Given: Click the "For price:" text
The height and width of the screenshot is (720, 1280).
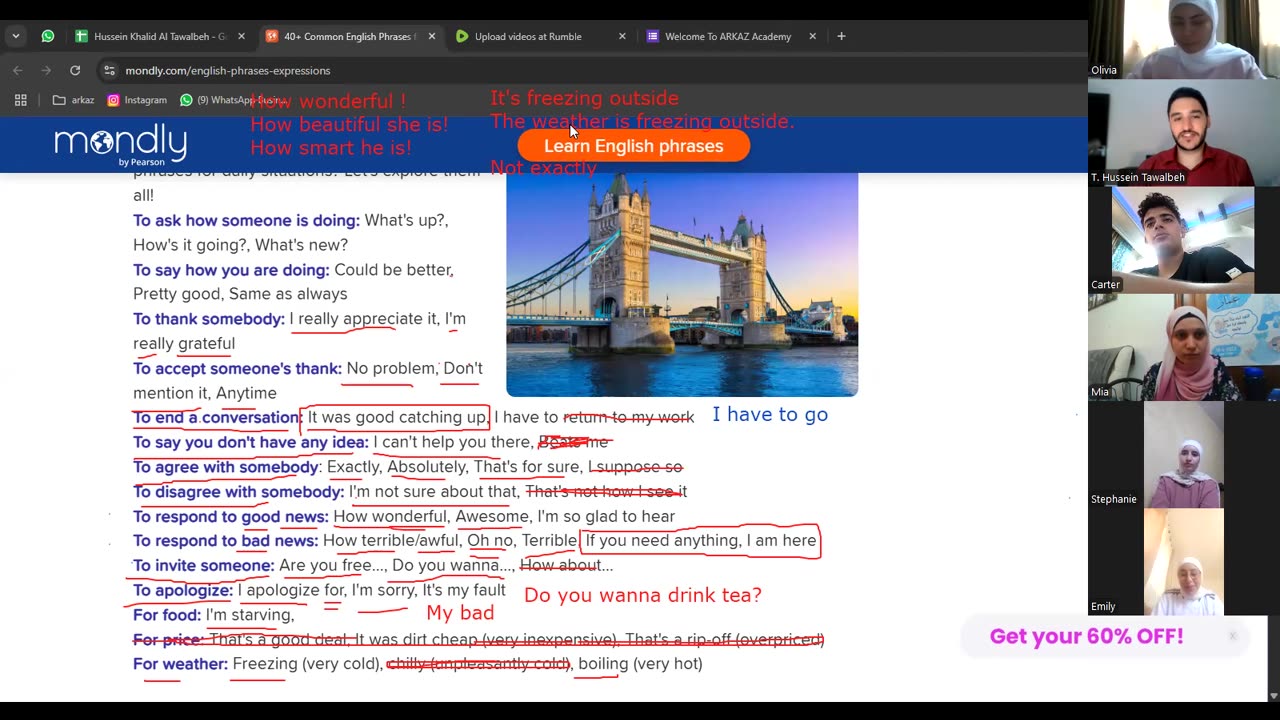Looking at the screenshot, I should (169, 639).
